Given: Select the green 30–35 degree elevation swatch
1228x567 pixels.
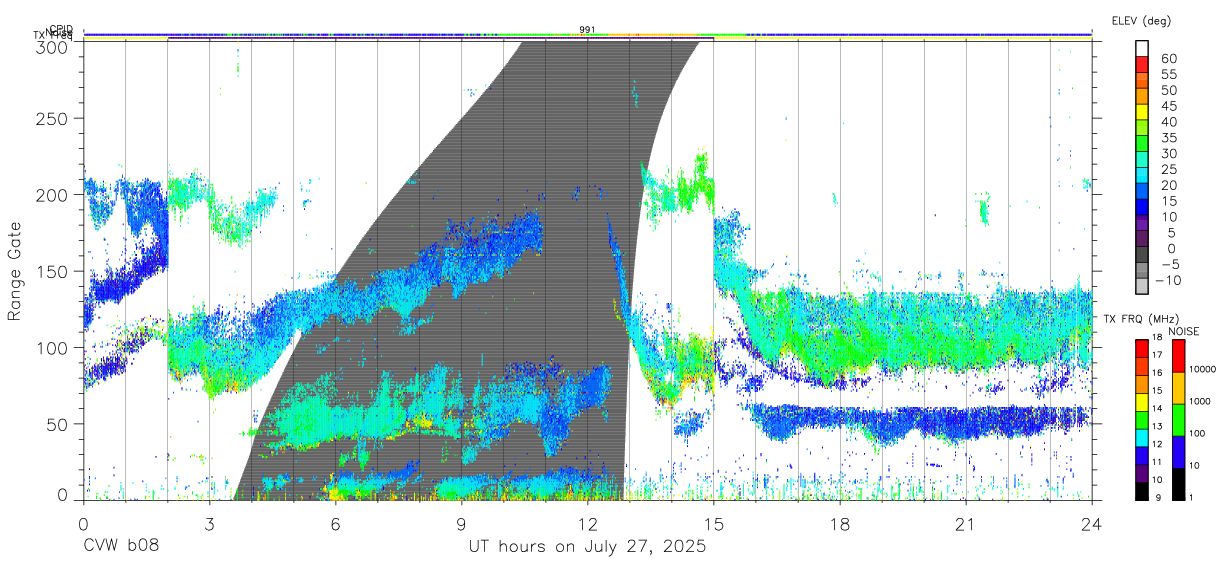Looking at the screenshot, I should [x=1142, y=144].
